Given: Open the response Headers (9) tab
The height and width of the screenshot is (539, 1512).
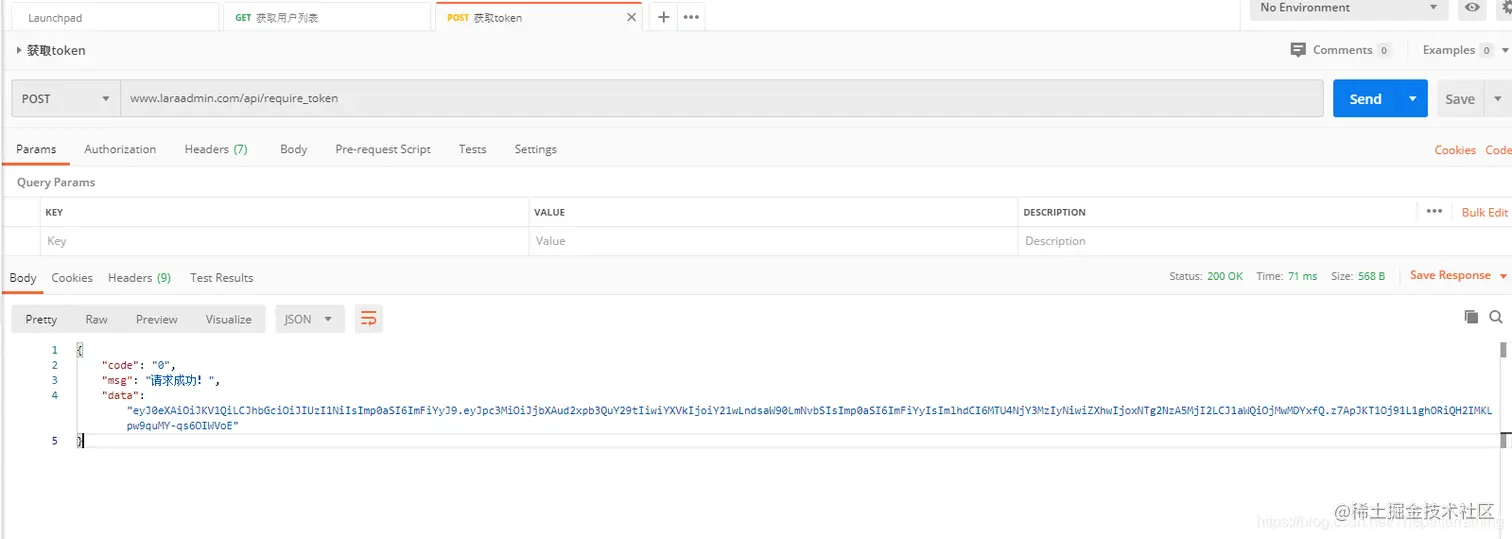Looking at the screenshot, I should pyautogui.click(x=139, y=278).
